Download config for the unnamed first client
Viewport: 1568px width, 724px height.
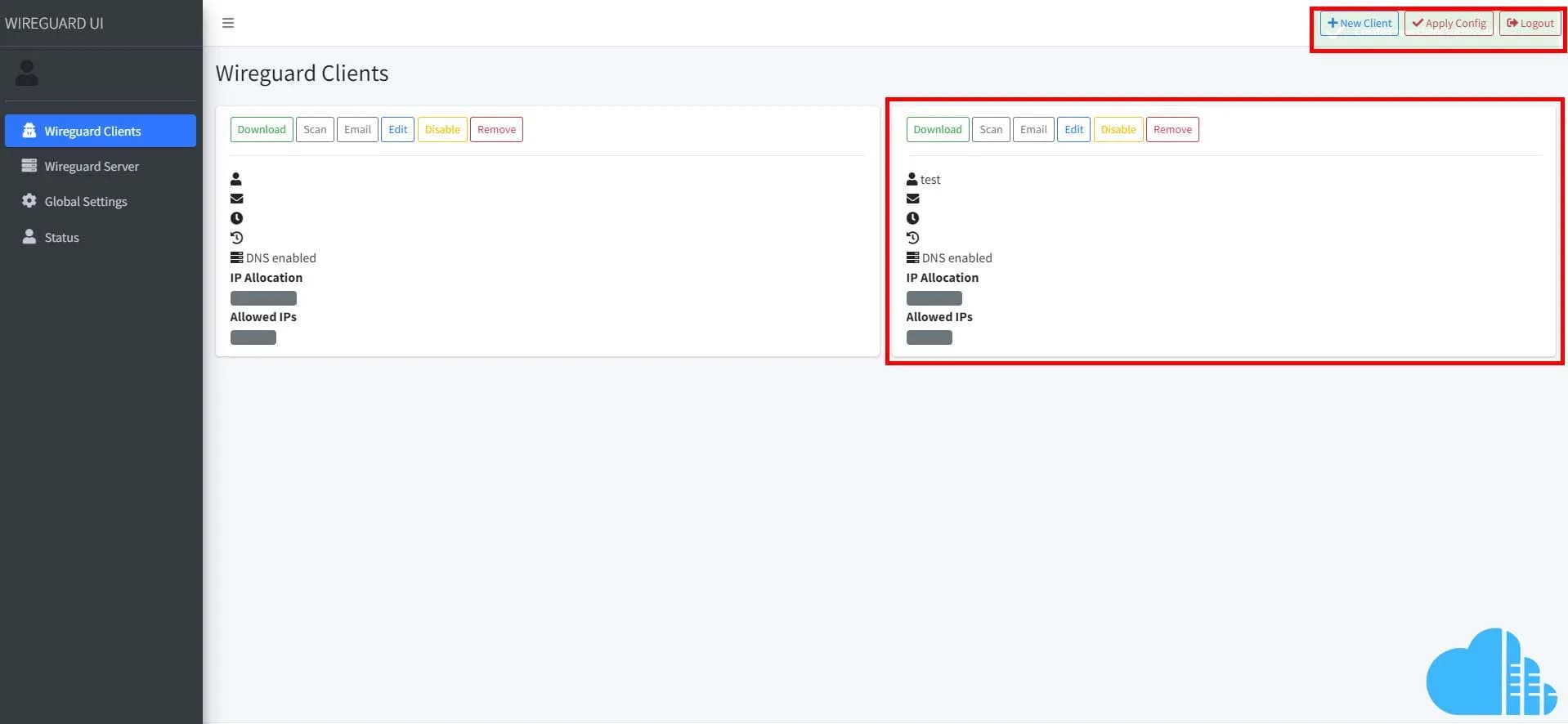(262, 129)
